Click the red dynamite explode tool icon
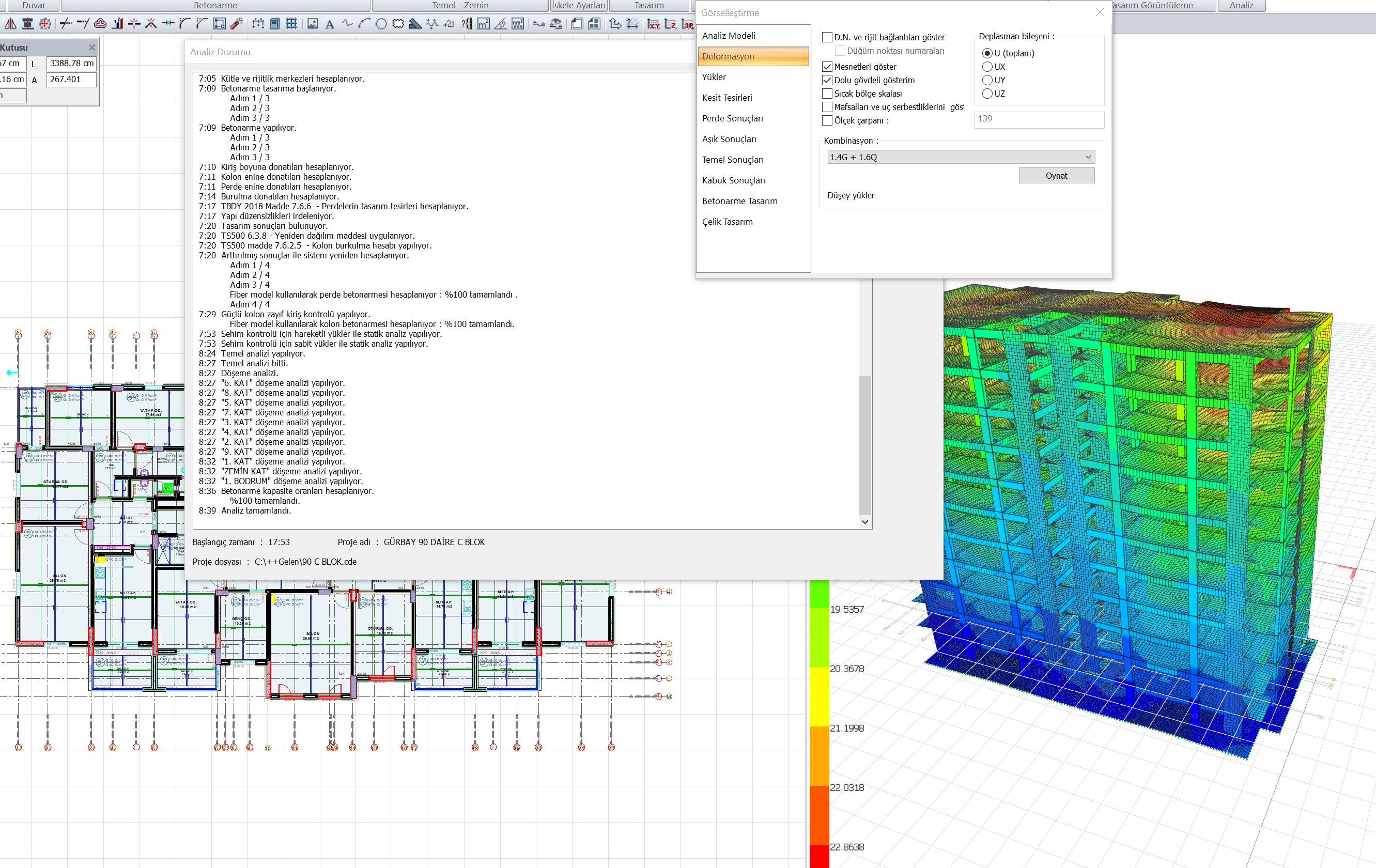 (237, 24)
